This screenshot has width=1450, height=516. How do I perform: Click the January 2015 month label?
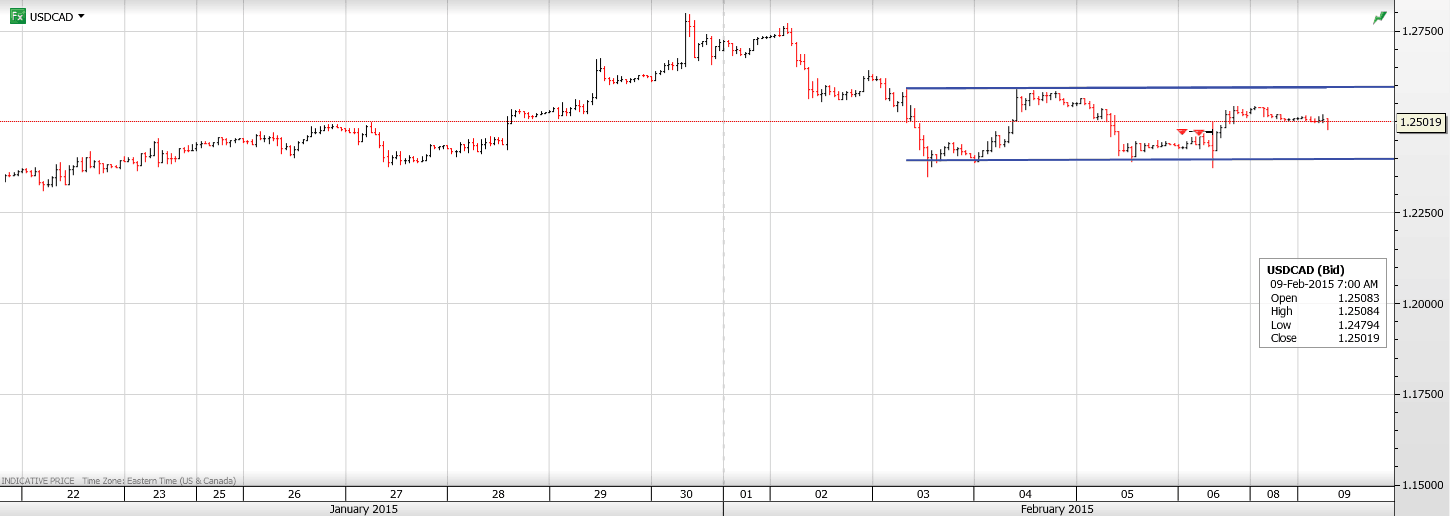tap(364, 509)
